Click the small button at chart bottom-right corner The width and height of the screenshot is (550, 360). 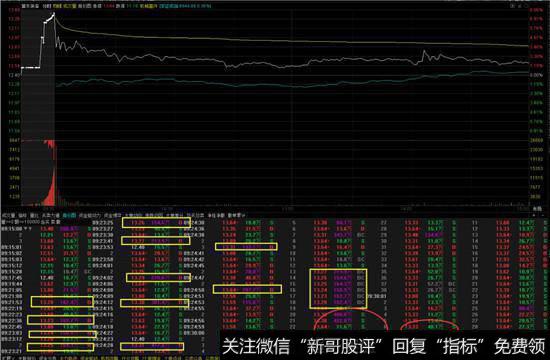[537, 208]
